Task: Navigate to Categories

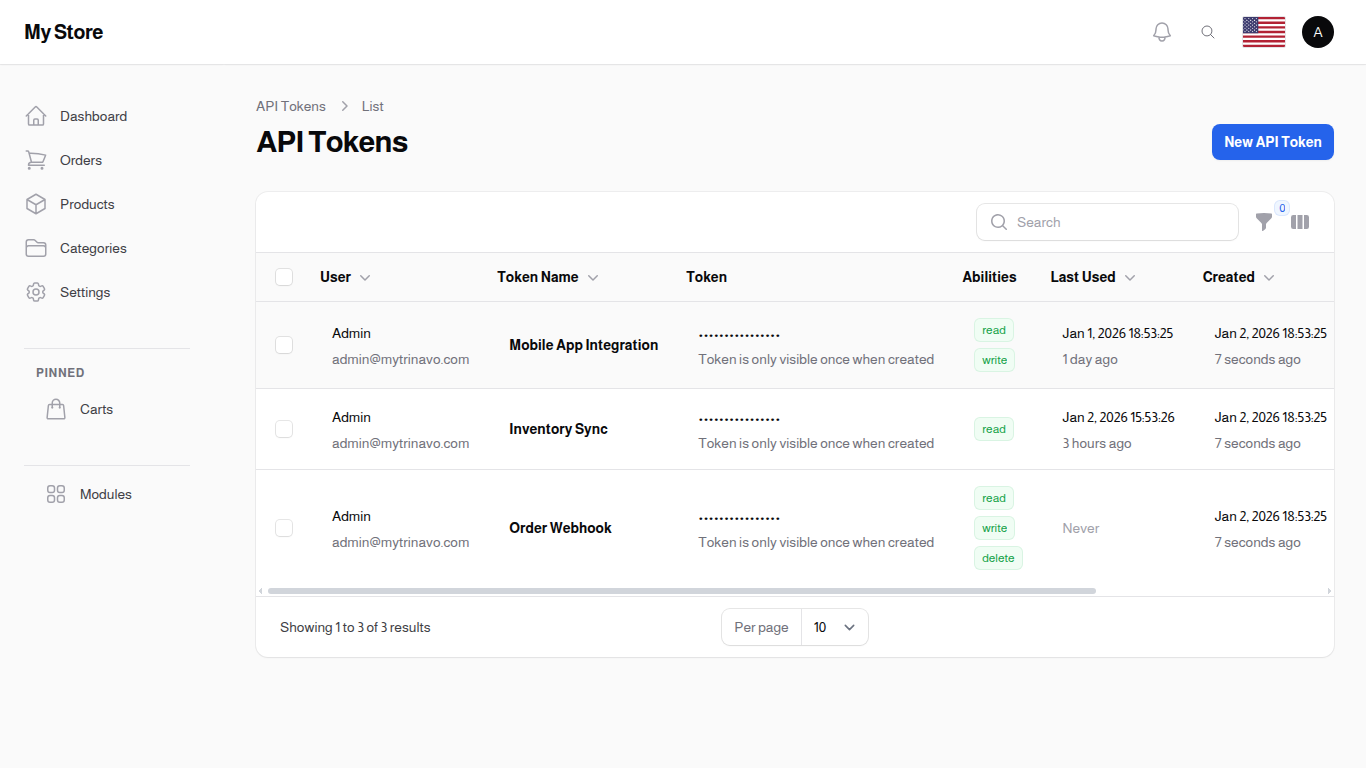Action: point(93,248)
